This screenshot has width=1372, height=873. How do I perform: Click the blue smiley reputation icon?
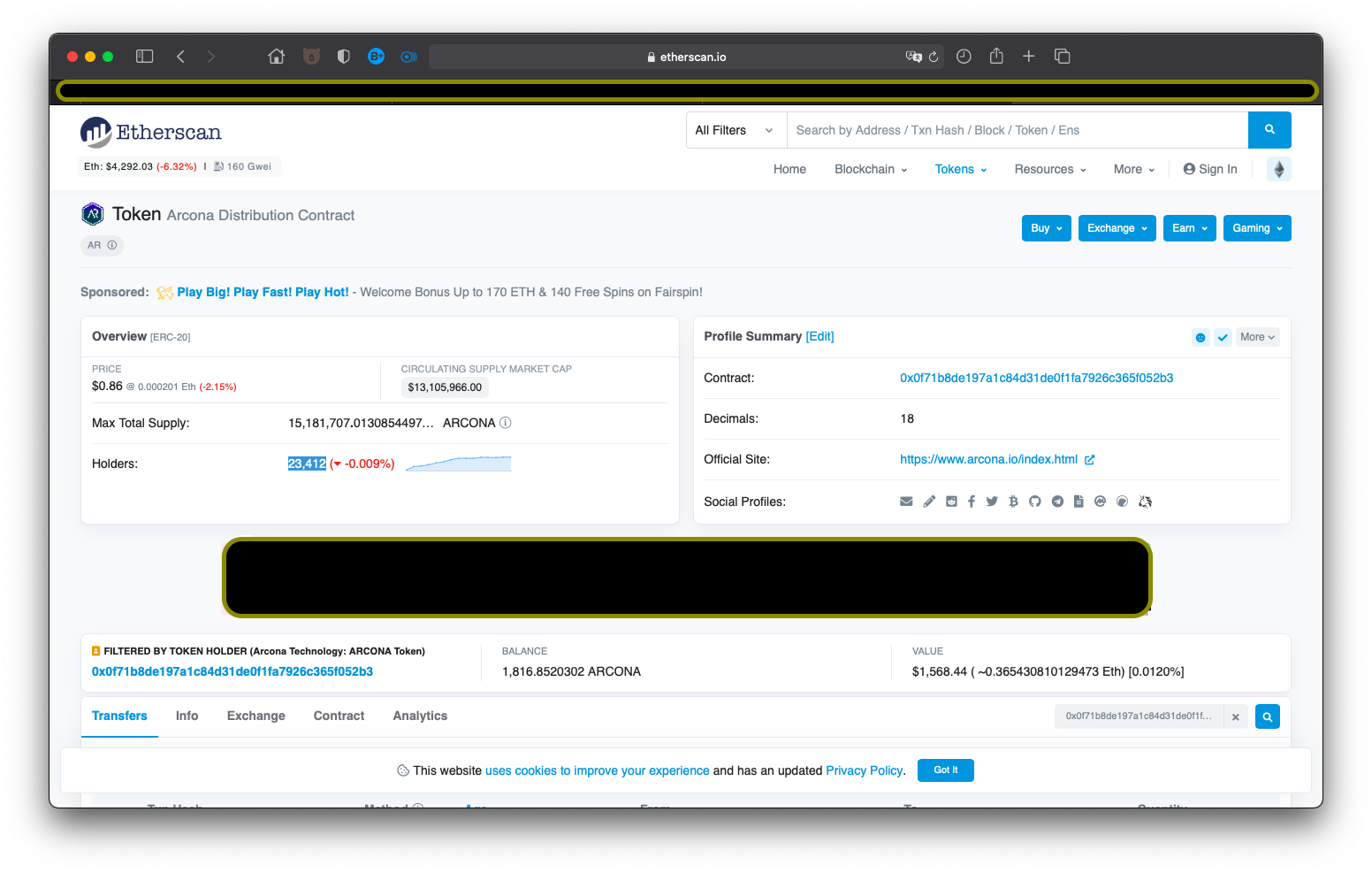pos(1200,337)
